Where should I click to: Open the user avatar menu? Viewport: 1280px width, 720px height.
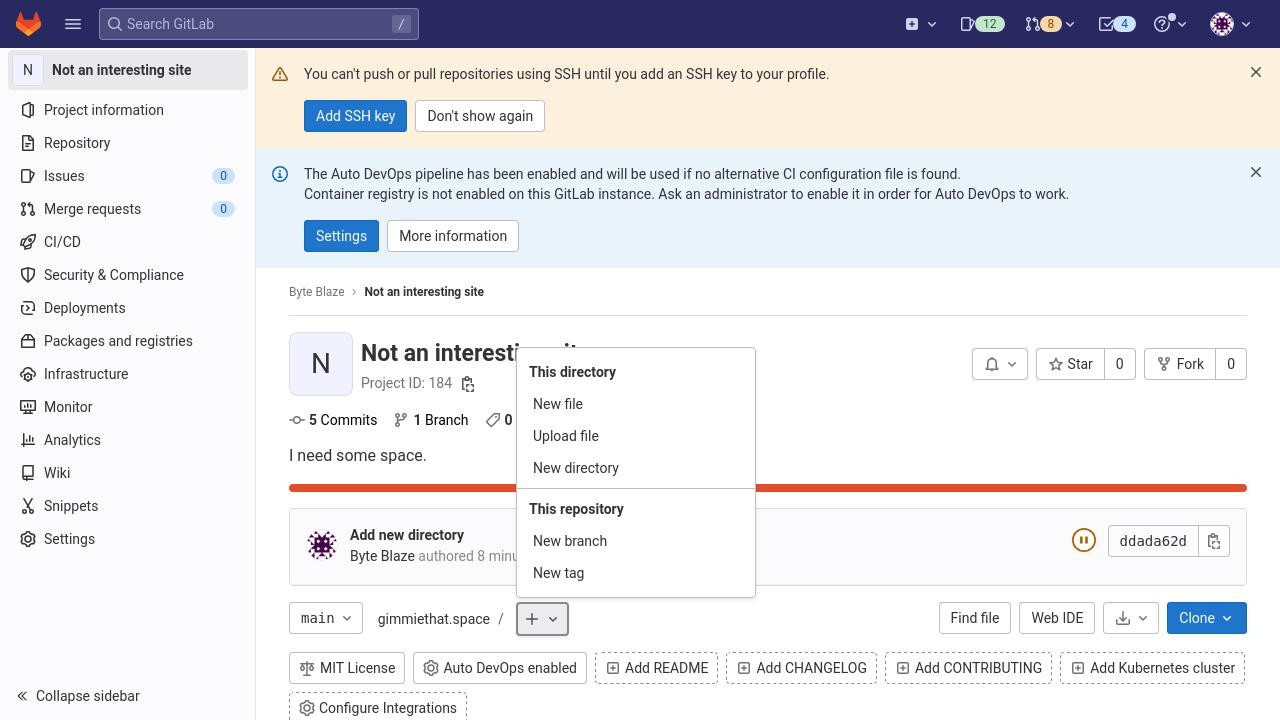1230,24
